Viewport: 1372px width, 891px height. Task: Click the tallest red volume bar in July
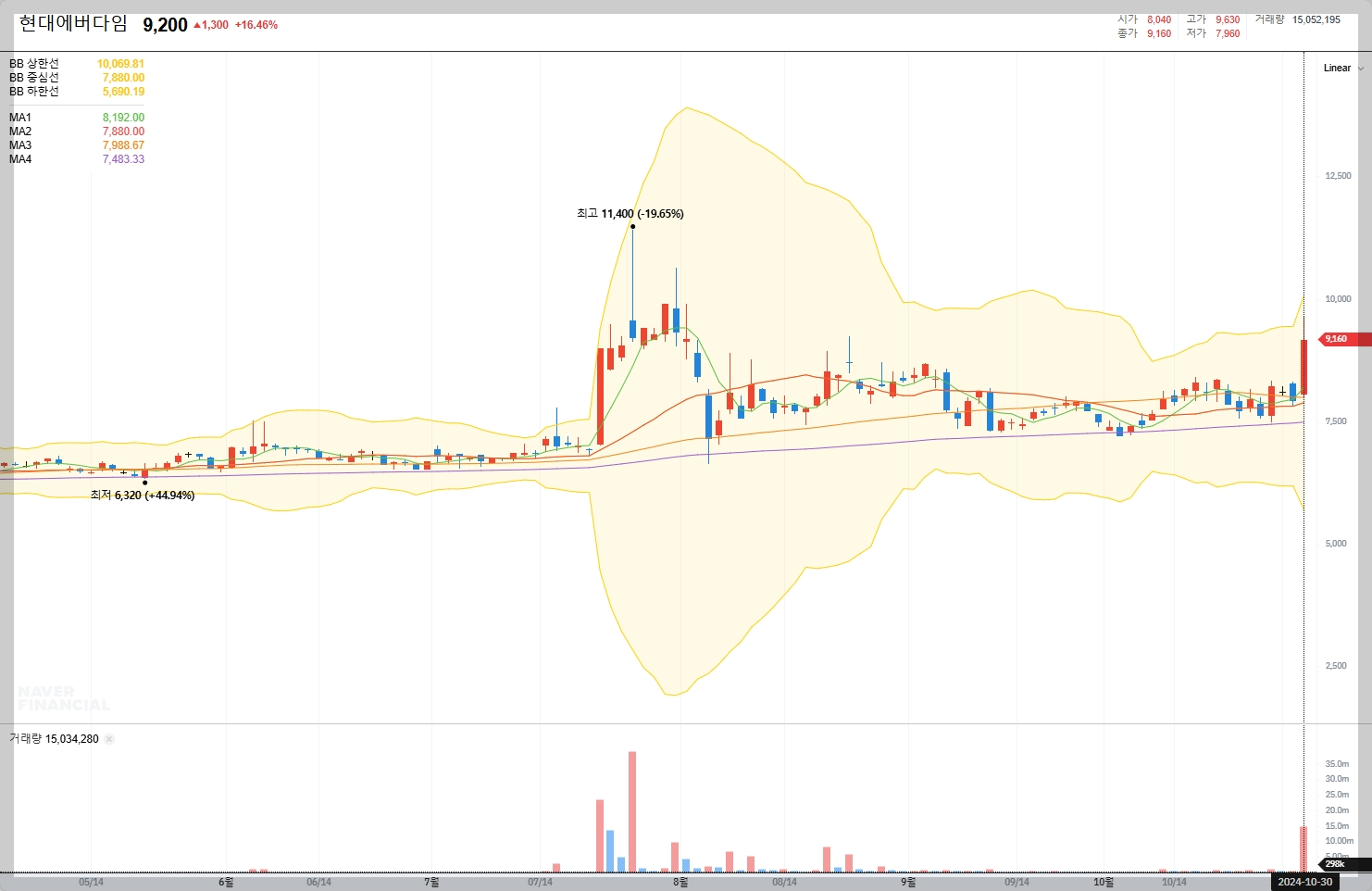(632, 811)
